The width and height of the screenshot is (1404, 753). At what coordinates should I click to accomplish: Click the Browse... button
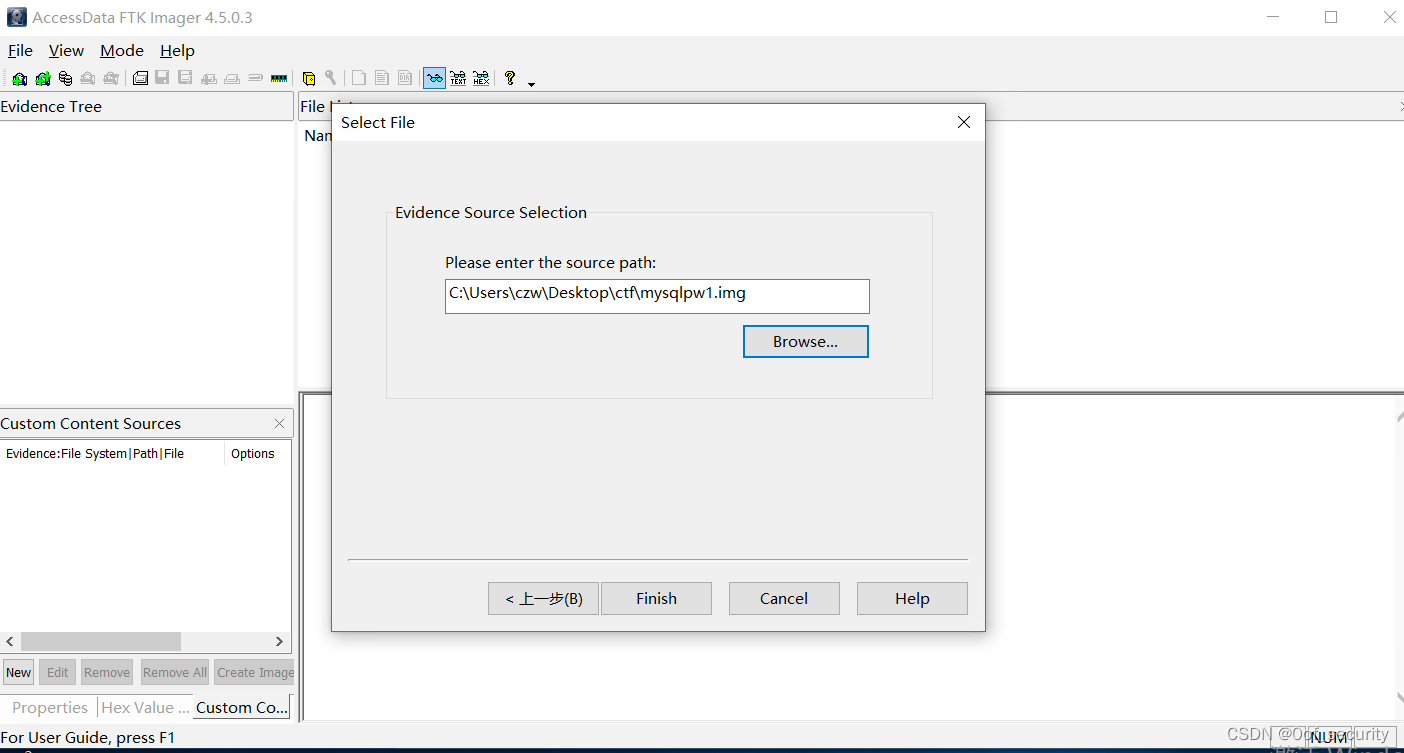tap(805, 341)
